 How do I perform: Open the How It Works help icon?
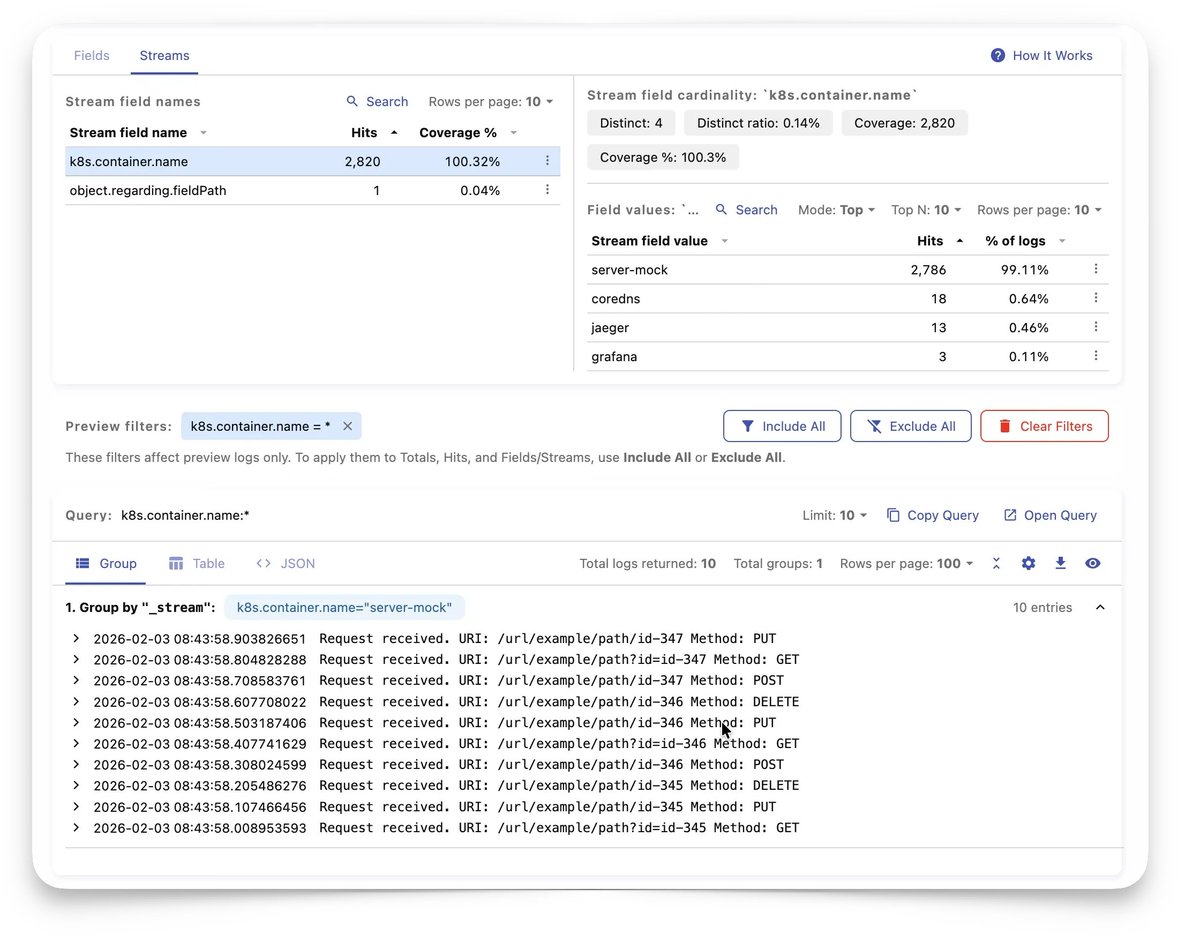997,55
